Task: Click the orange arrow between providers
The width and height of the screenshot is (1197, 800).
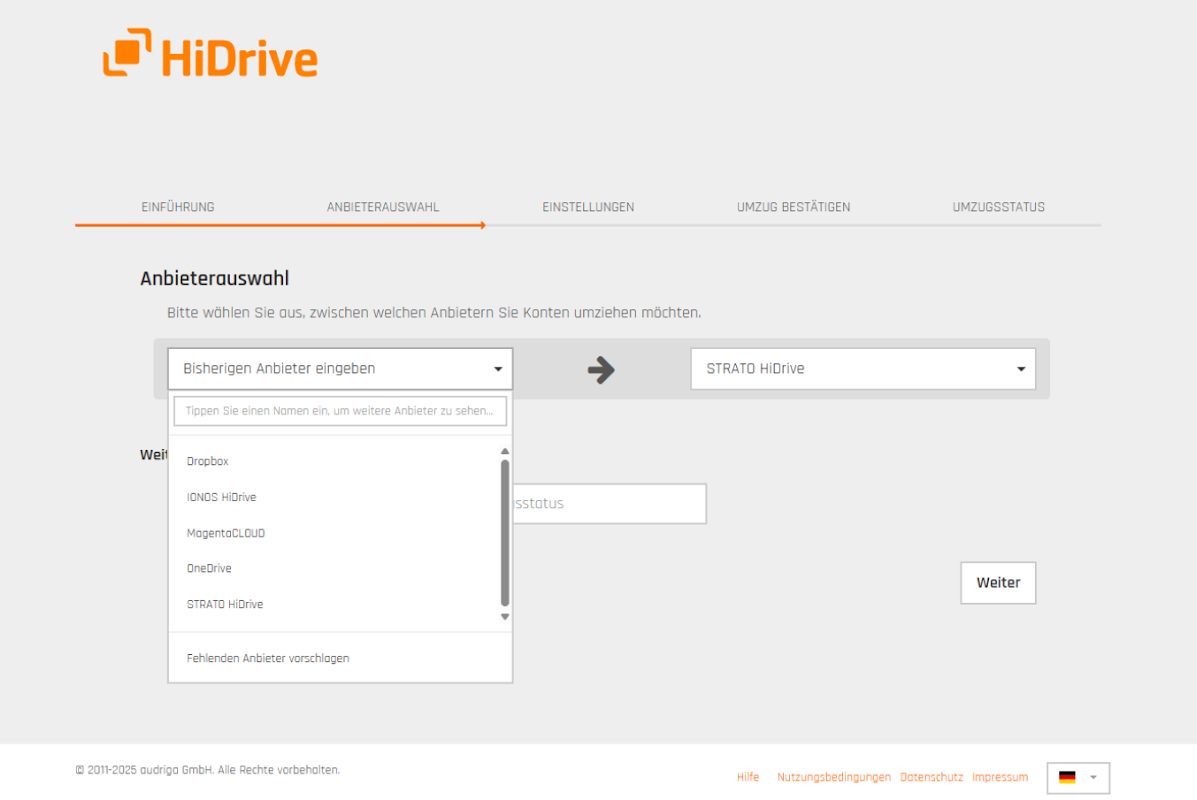Action: point(601,368)
